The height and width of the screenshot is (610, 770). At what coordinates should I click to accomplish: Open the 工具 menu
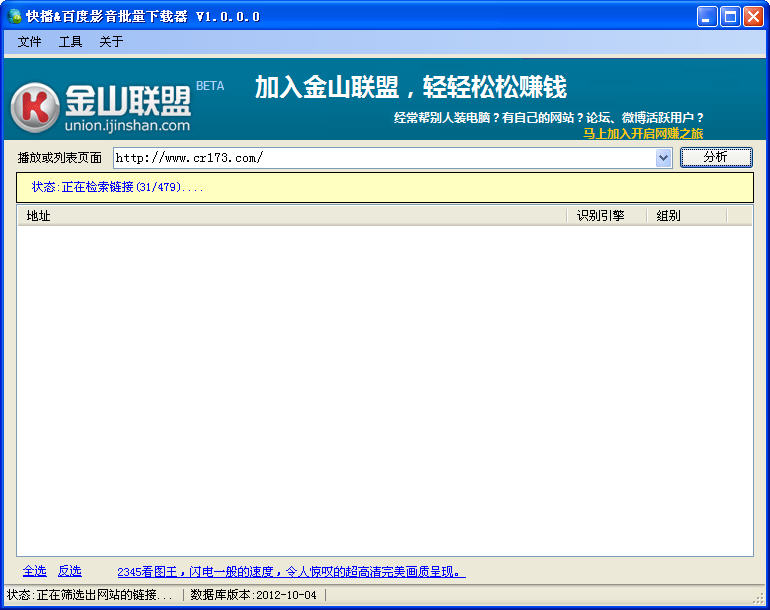point(70,42)
